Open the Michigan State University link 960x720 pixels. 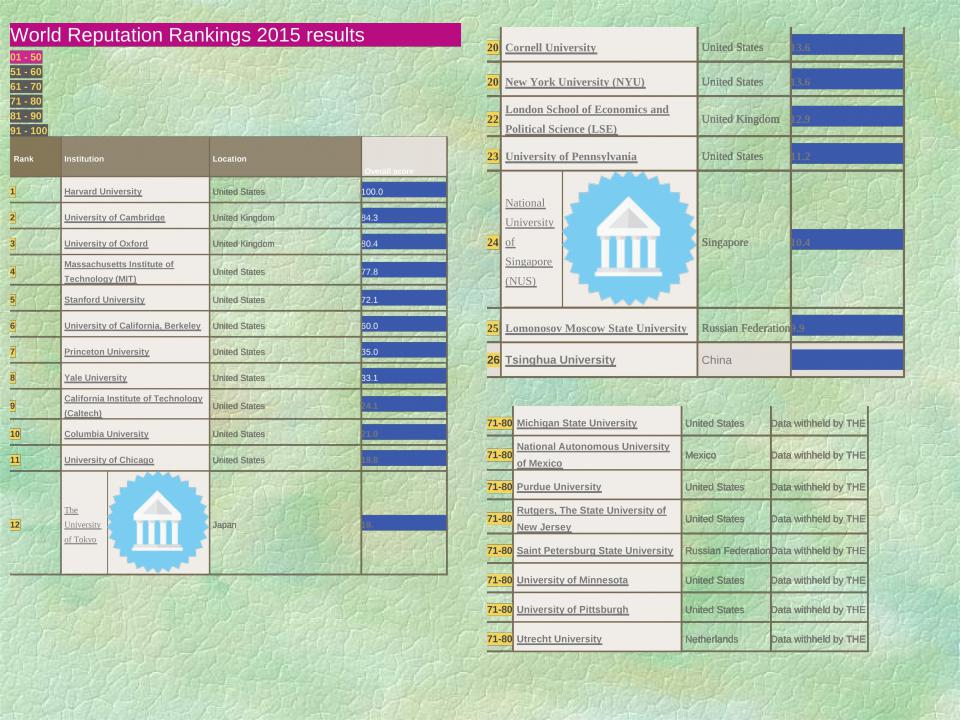577,423
